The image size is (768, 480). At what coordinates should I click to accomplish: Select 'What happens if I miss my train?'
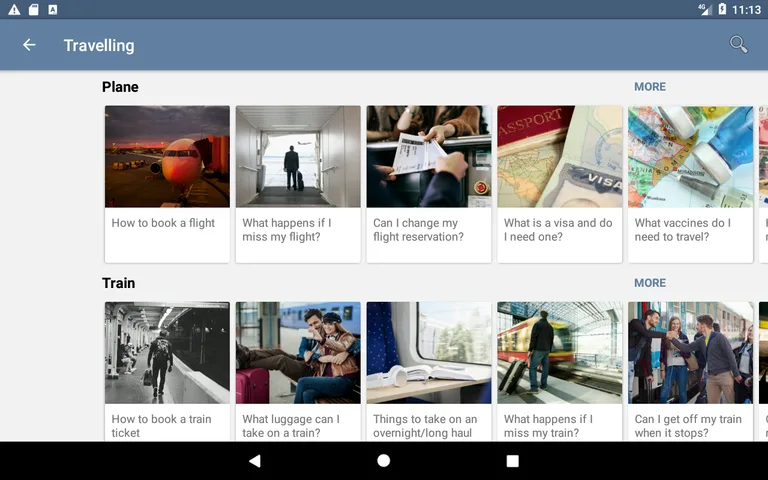pyautogui.click(x=548, y=426)
